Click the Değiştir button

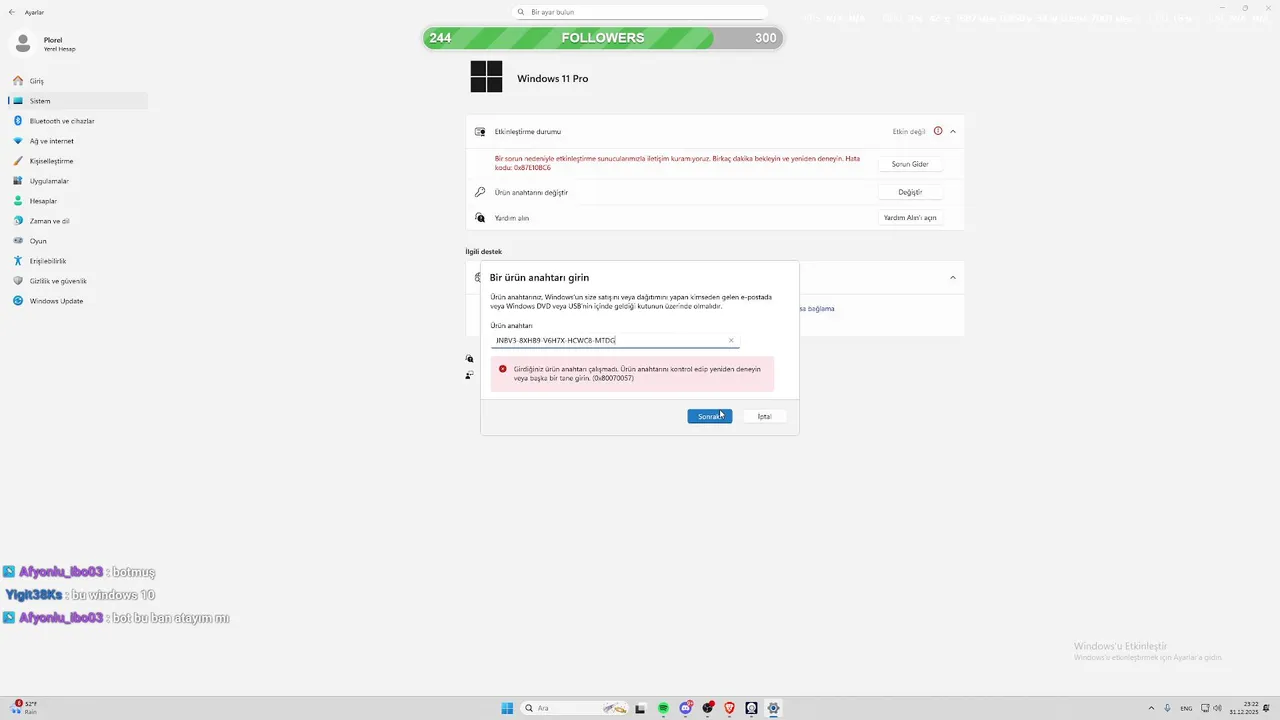tap(910, 192)
